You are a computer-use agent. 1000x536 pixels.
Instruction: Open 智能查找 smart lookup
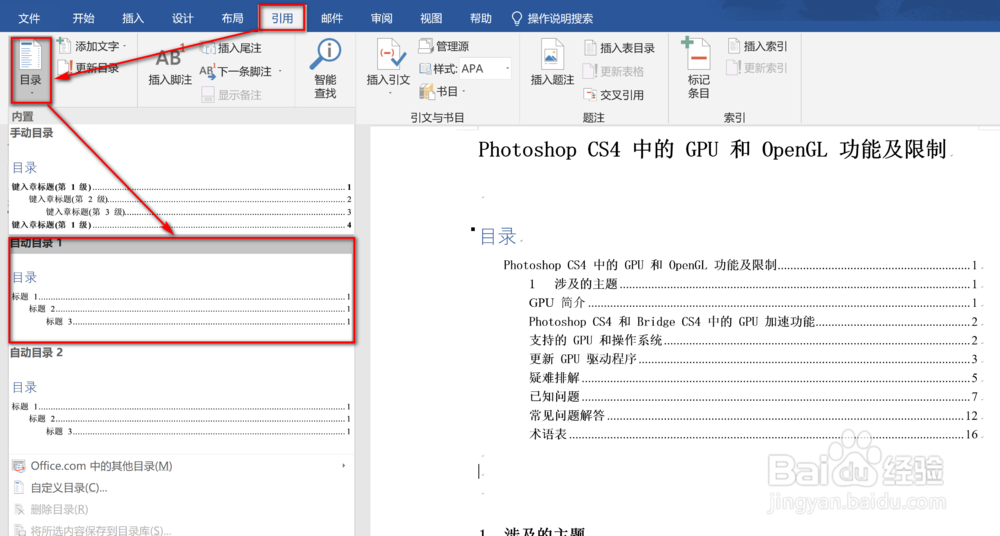[x=325, y=69]
